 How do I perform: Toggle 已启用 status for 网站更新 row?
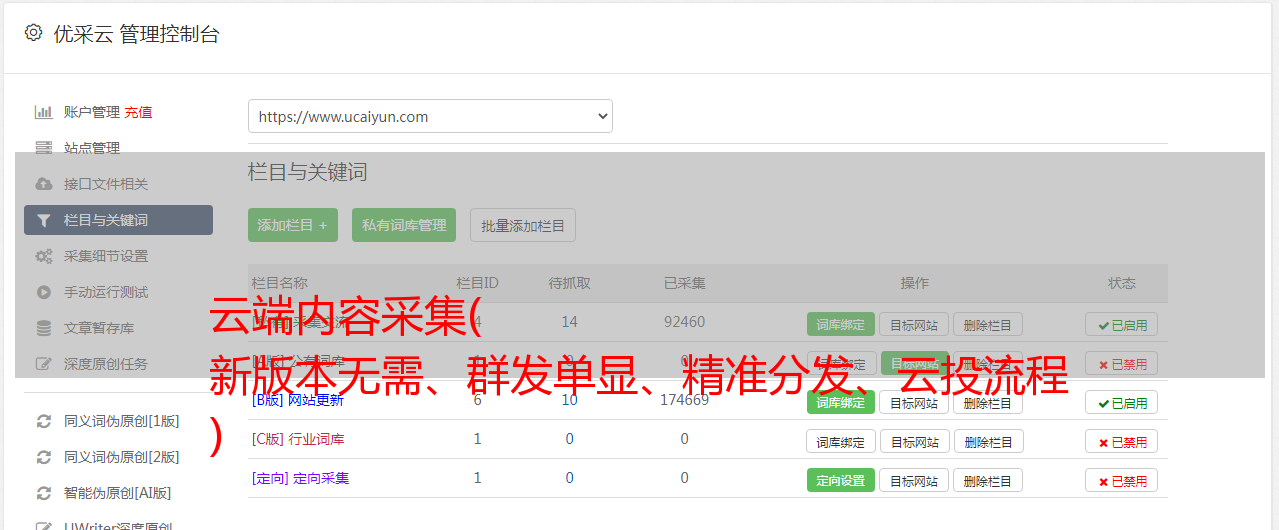[1122, 402]
